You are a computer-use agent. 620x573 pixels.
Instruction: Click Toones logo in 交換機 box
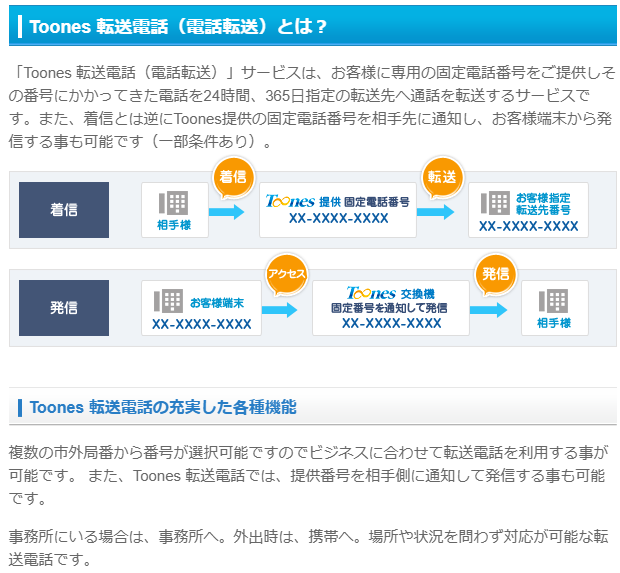coord(370,293)
